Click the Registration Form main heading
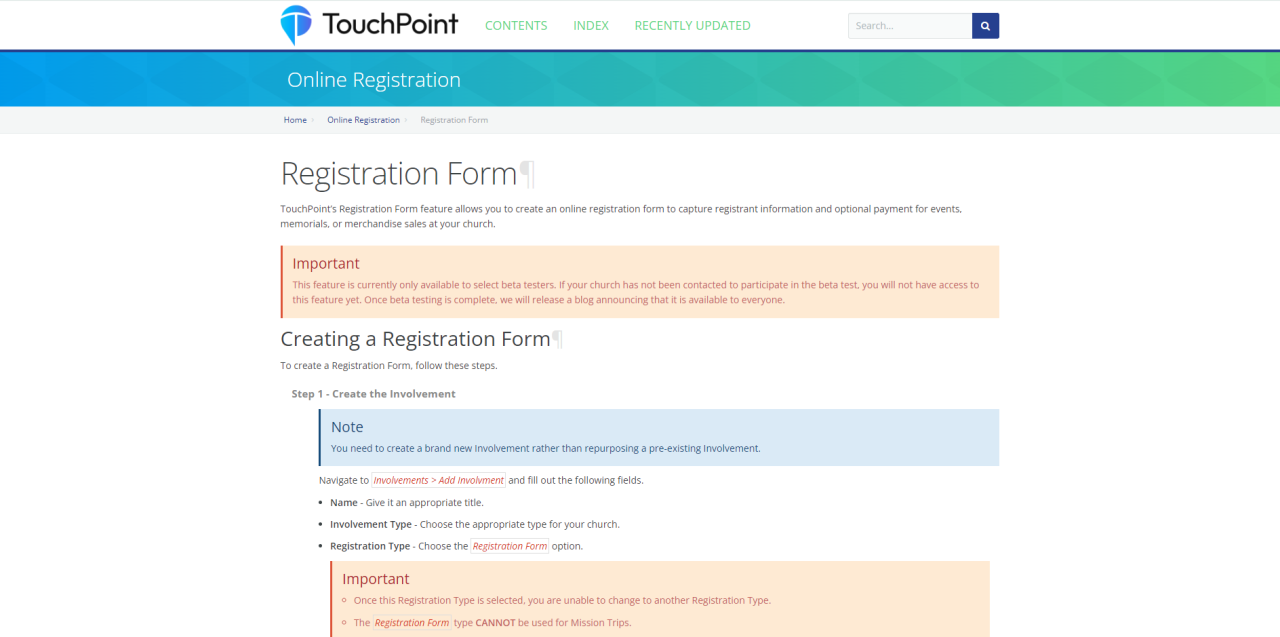The width and height of the screenshot is (1280, 637). click(x=398, y=174)
